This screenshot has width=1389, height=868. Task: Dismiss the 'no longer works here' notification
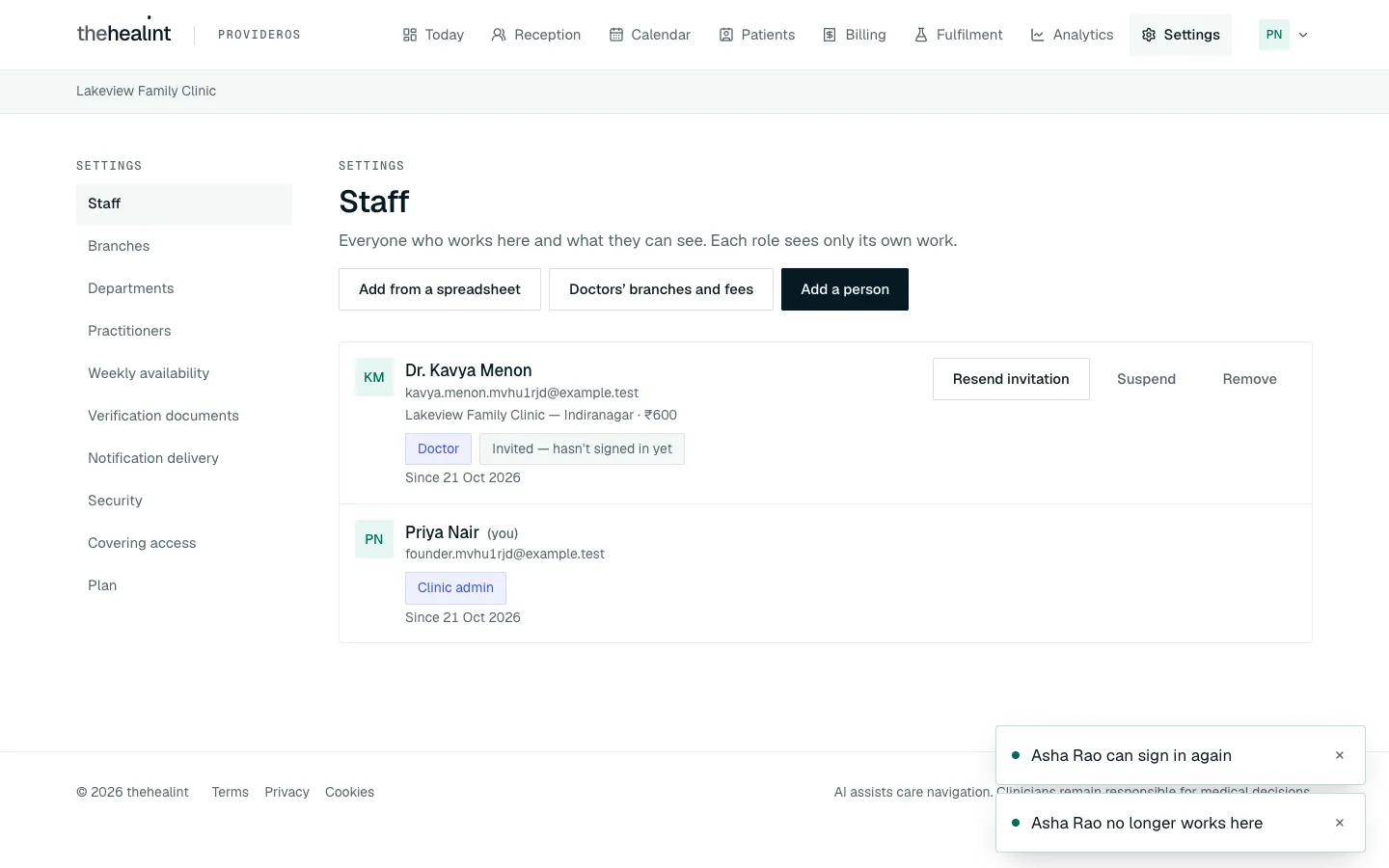pos(1340,823)
